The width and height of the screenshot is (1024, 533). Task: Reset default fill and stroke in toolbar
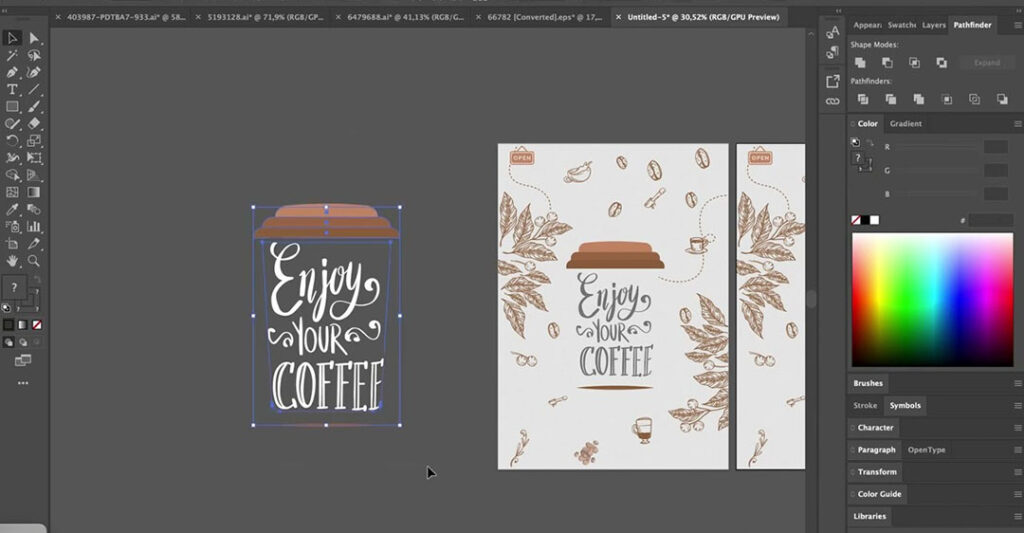pos(7,308)
